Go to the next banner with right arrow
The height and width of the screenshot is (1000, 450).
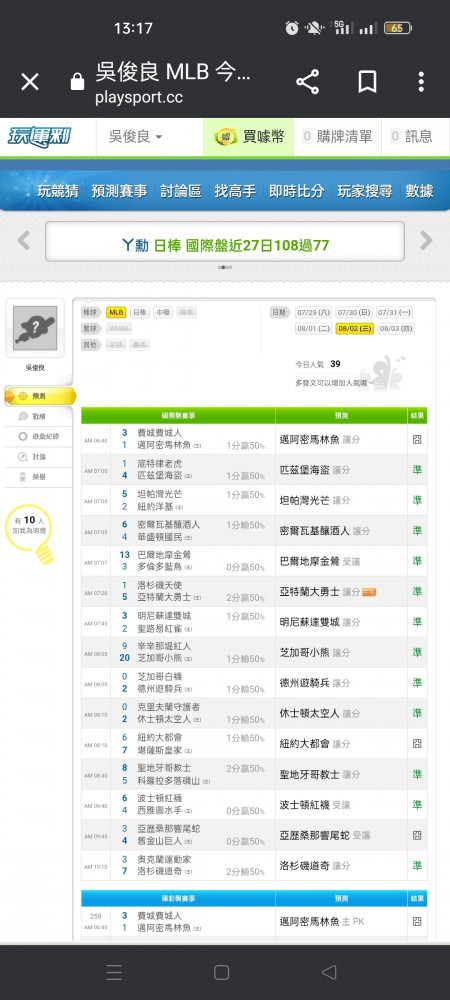pyautogui.click(x=426, y=240)
